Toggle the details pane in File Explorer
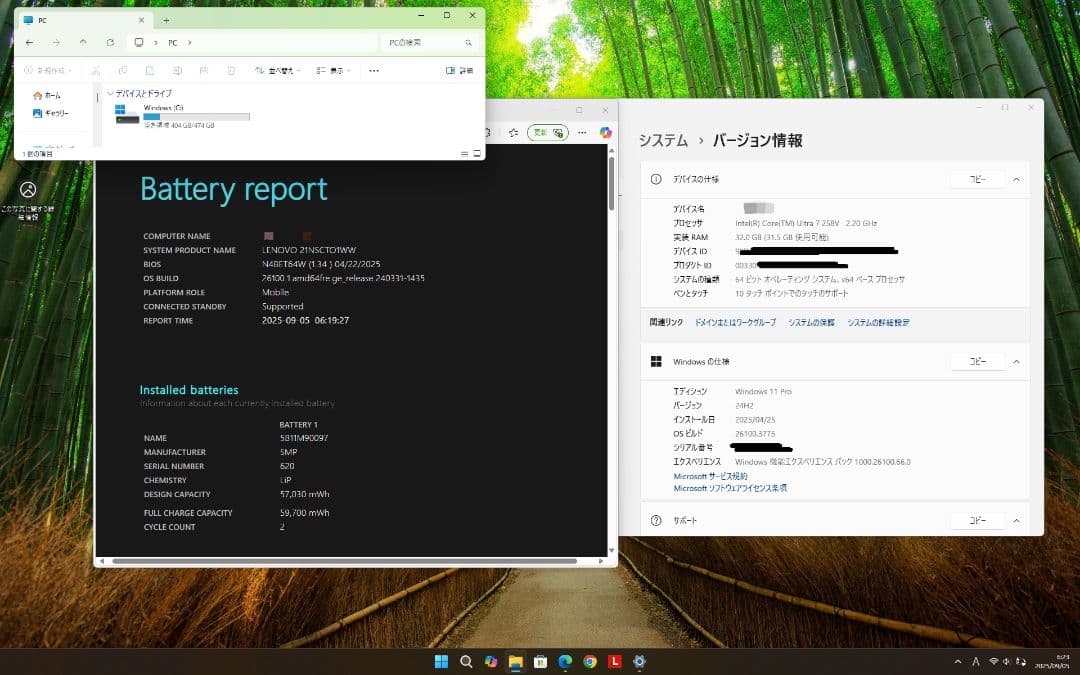This screenshot has width=1080, height=675. click(x=449, y=70)
